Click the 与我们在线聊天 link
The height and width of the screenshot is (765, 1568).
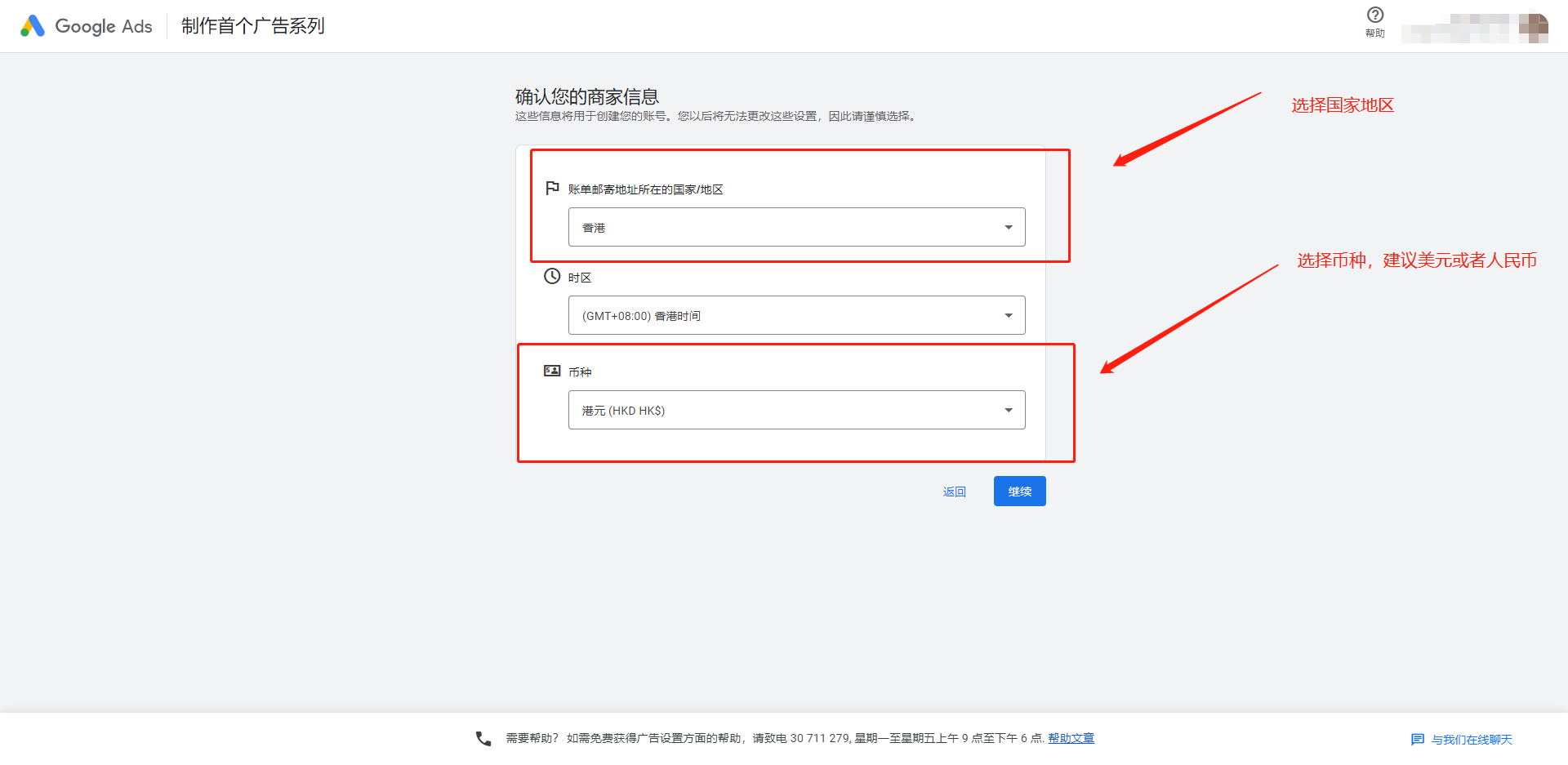(1472, 740)
